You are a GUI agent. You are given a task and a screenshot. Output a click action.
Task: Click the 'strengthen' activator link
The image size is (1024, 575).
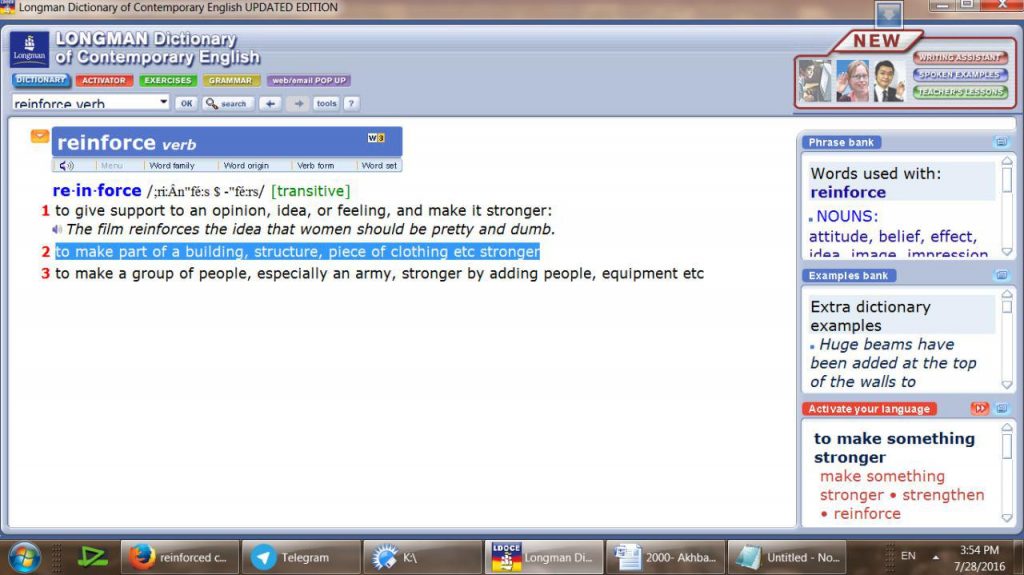(x=943, y=495)
